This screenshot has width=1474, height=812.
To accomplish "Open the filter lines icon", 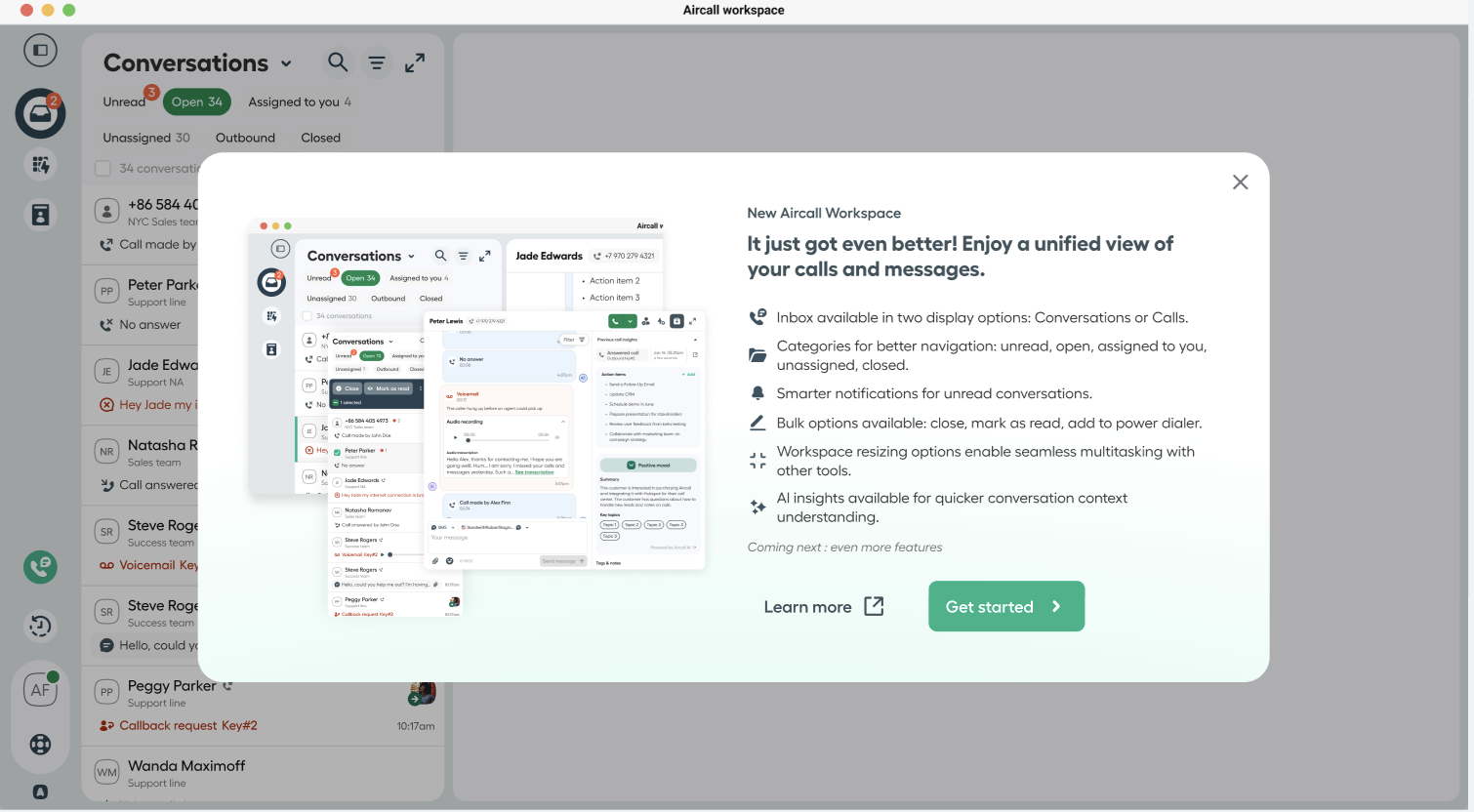I will tap(377, 63).
